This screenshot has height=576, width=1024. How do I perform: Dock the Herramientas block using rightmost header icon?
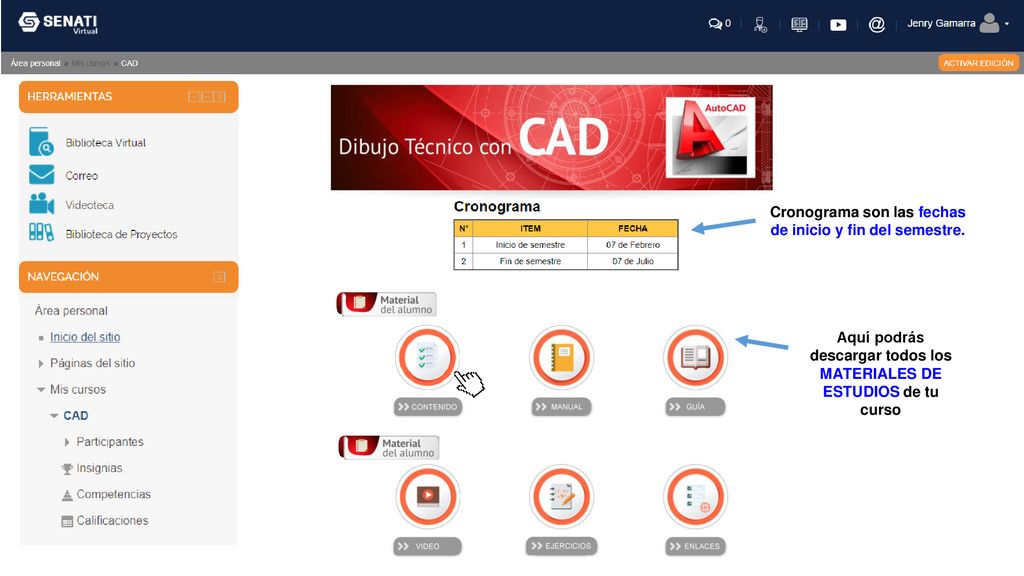[x=220, y=97]
